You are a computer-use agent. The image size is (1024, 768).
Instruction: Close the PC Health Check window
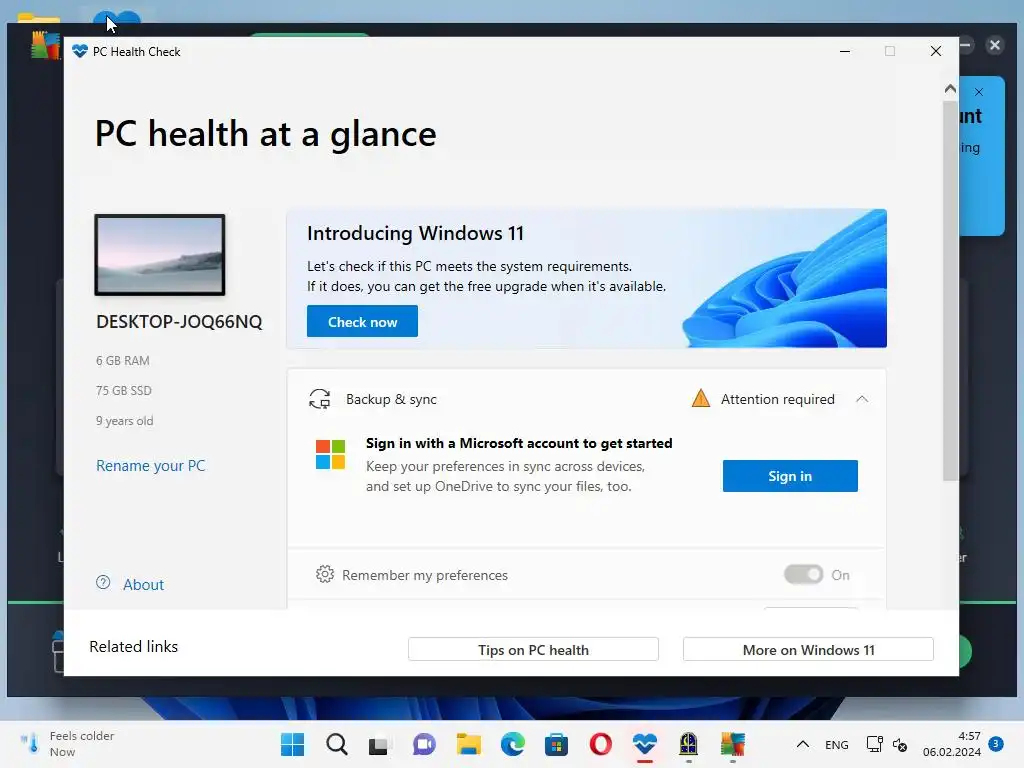(936, 51)
